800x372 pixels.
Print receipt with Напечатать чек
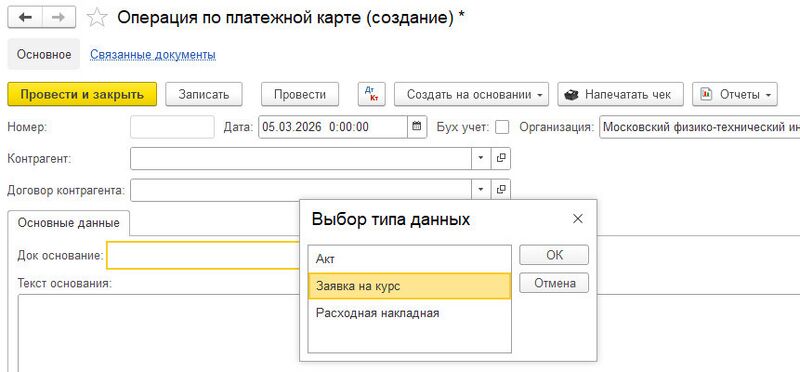(x=620, y=94)
